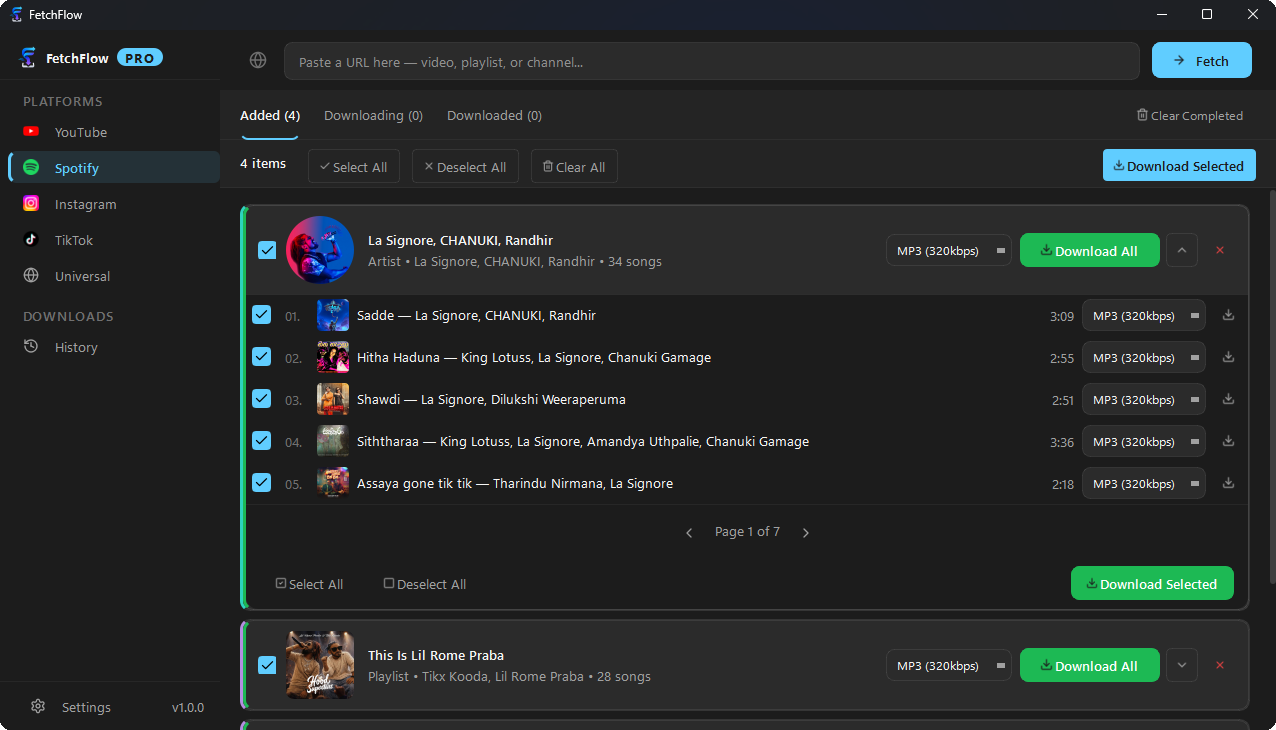Click the Fetch button
This screenshot has width=1276, height=730.
pyautogui.click(x=1202, y=60)
